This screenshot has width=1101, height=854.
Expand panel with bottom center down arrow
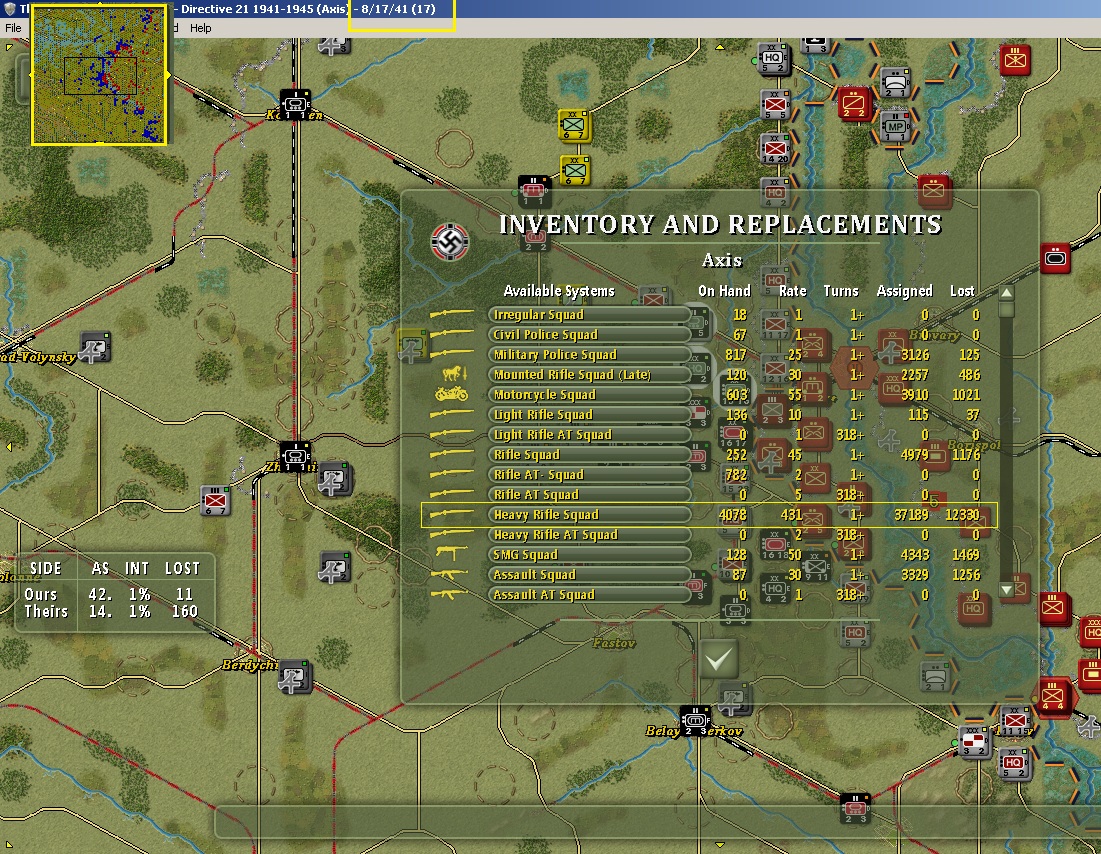tap(719, 845)
